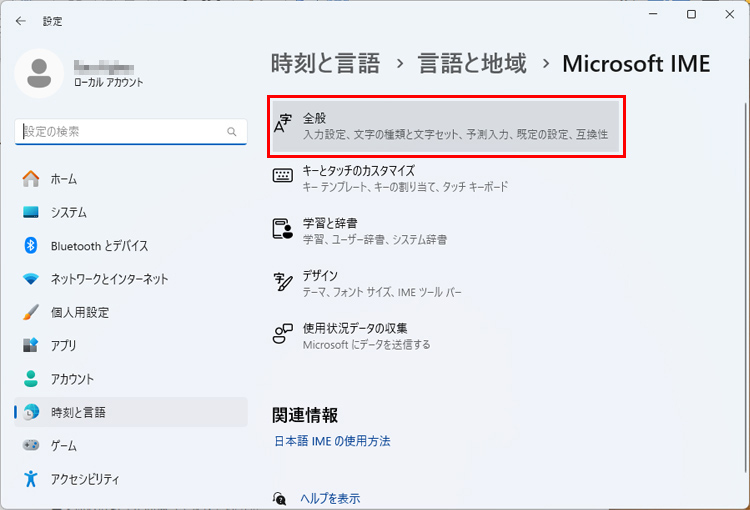This screenshot has width=750, height=510.
Task: Click the ネットワークとインターネット Wi-Fi icon
Action: point(31,279)
